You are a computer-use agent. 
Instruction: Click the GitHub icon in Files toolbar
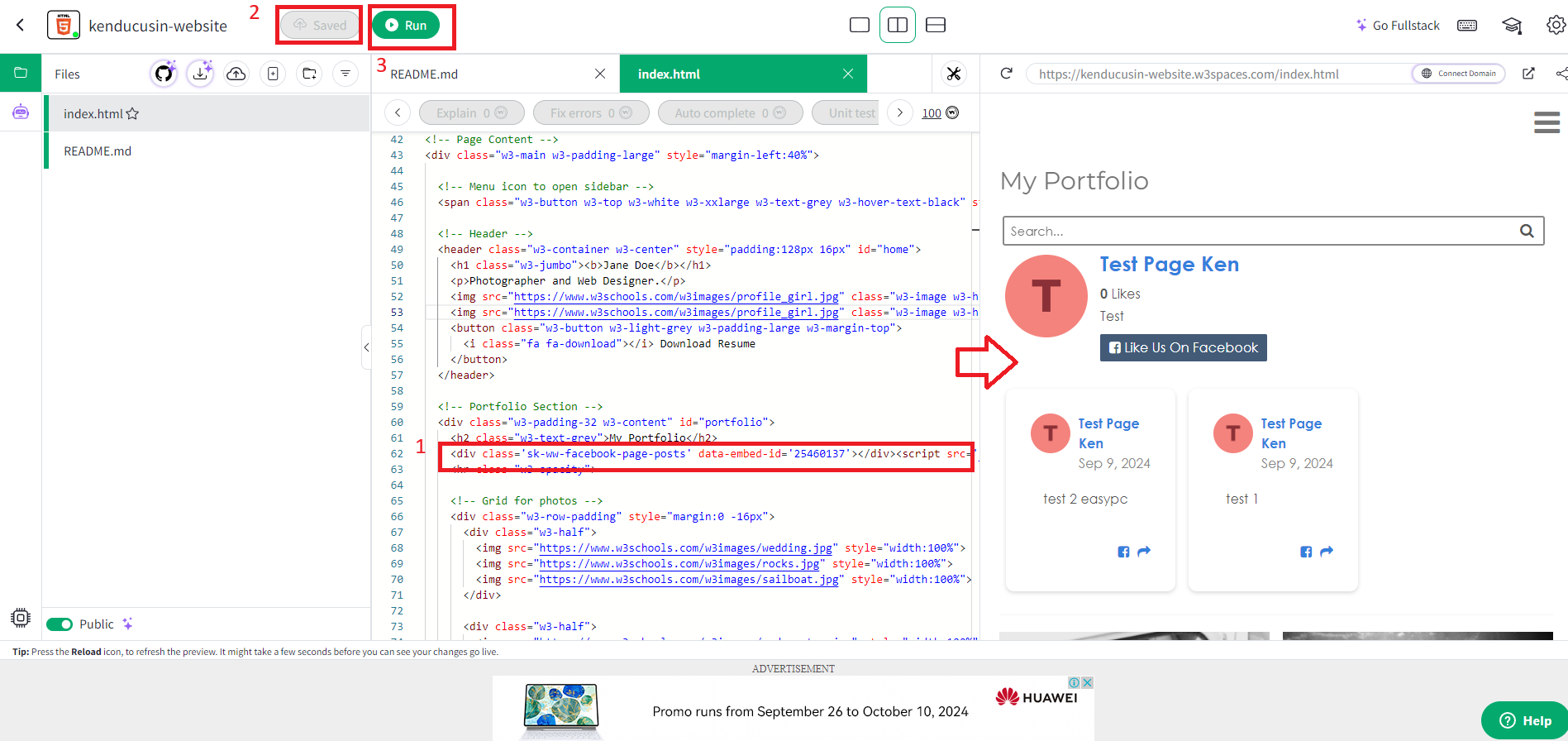[x=164, y=74]
